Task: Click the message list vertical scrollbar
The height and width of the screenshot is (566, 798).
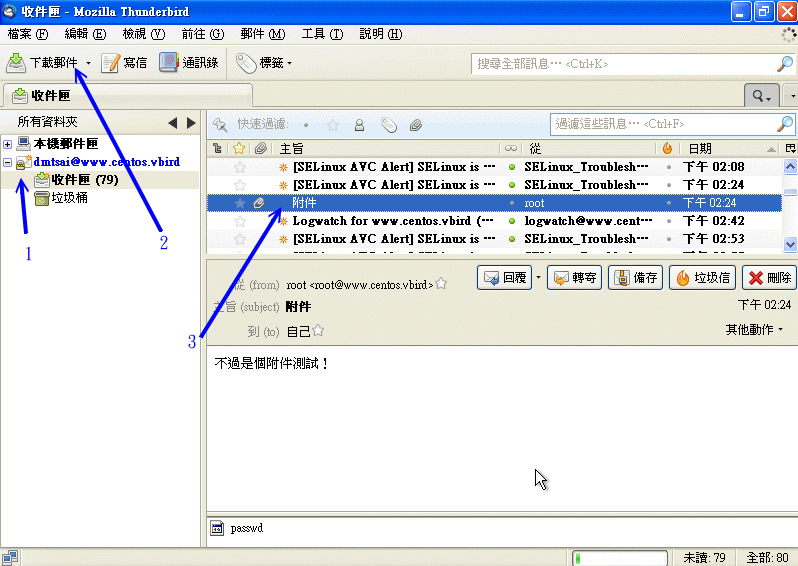Action: 790,215
